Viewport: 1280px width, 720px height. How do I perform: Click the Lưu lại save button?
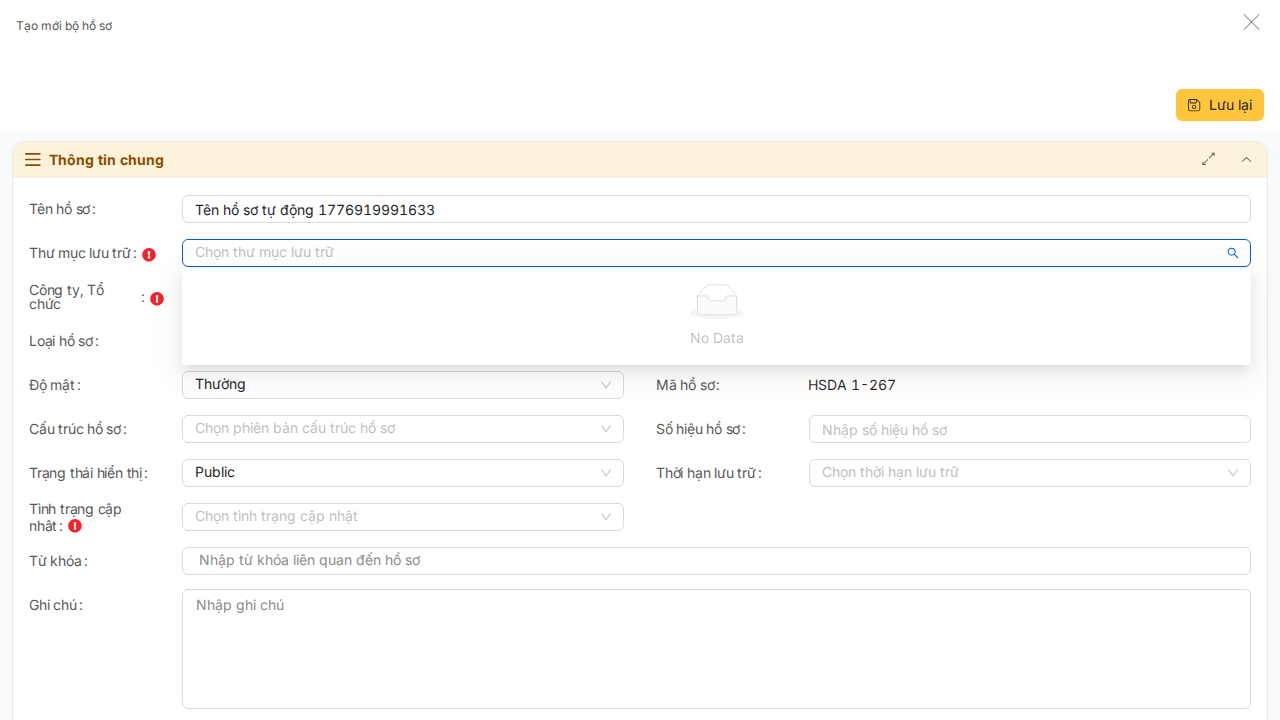[1219, 105]
